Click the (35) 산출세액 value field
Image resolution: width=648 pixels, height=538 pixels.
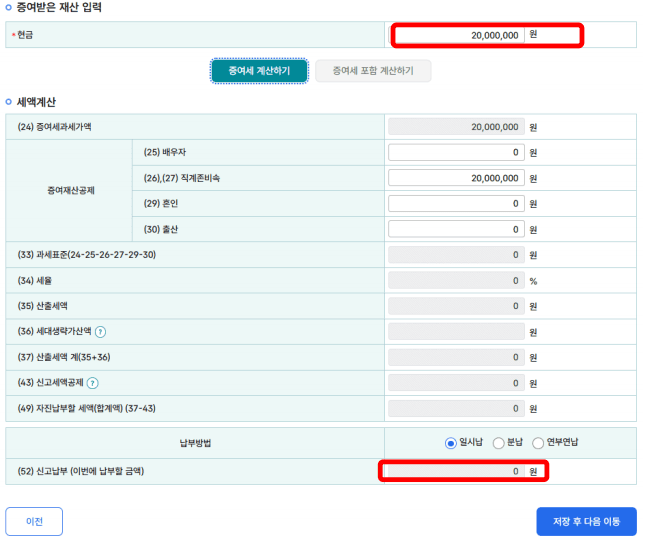(x=456, y=306)
